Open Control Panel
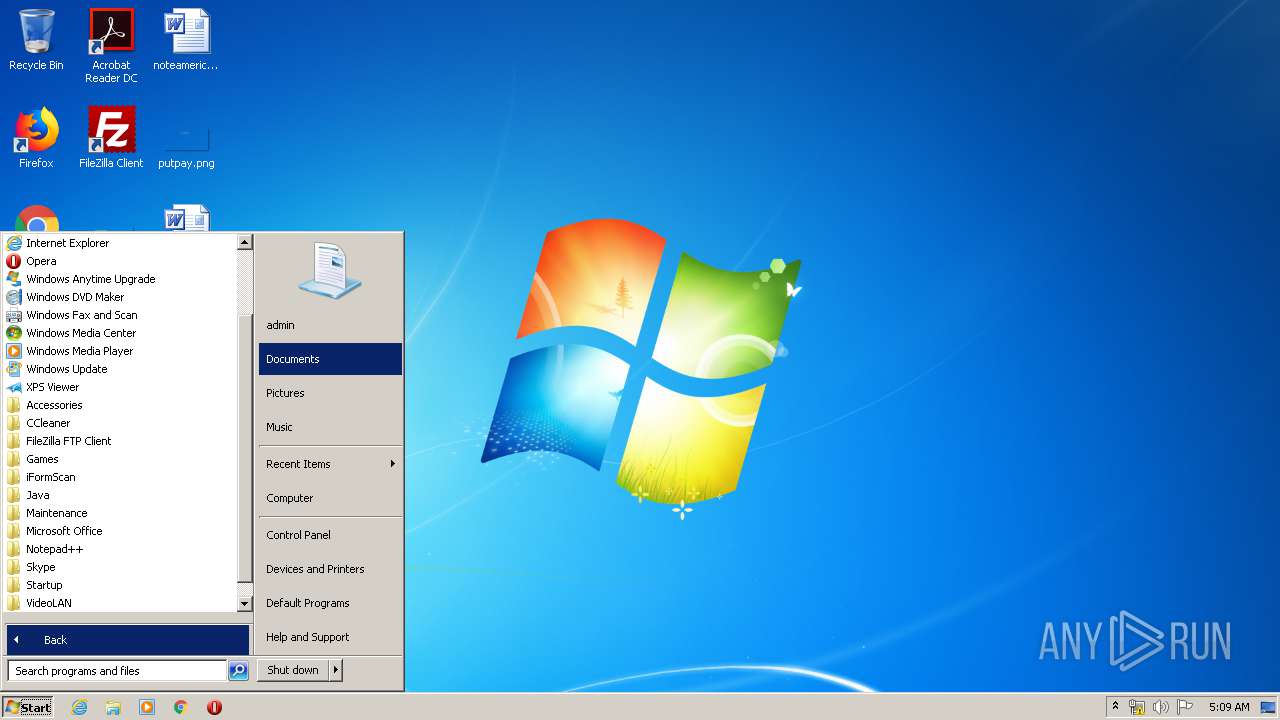The height and width of the screenshot is (720, 1280). tap(330, 535)
